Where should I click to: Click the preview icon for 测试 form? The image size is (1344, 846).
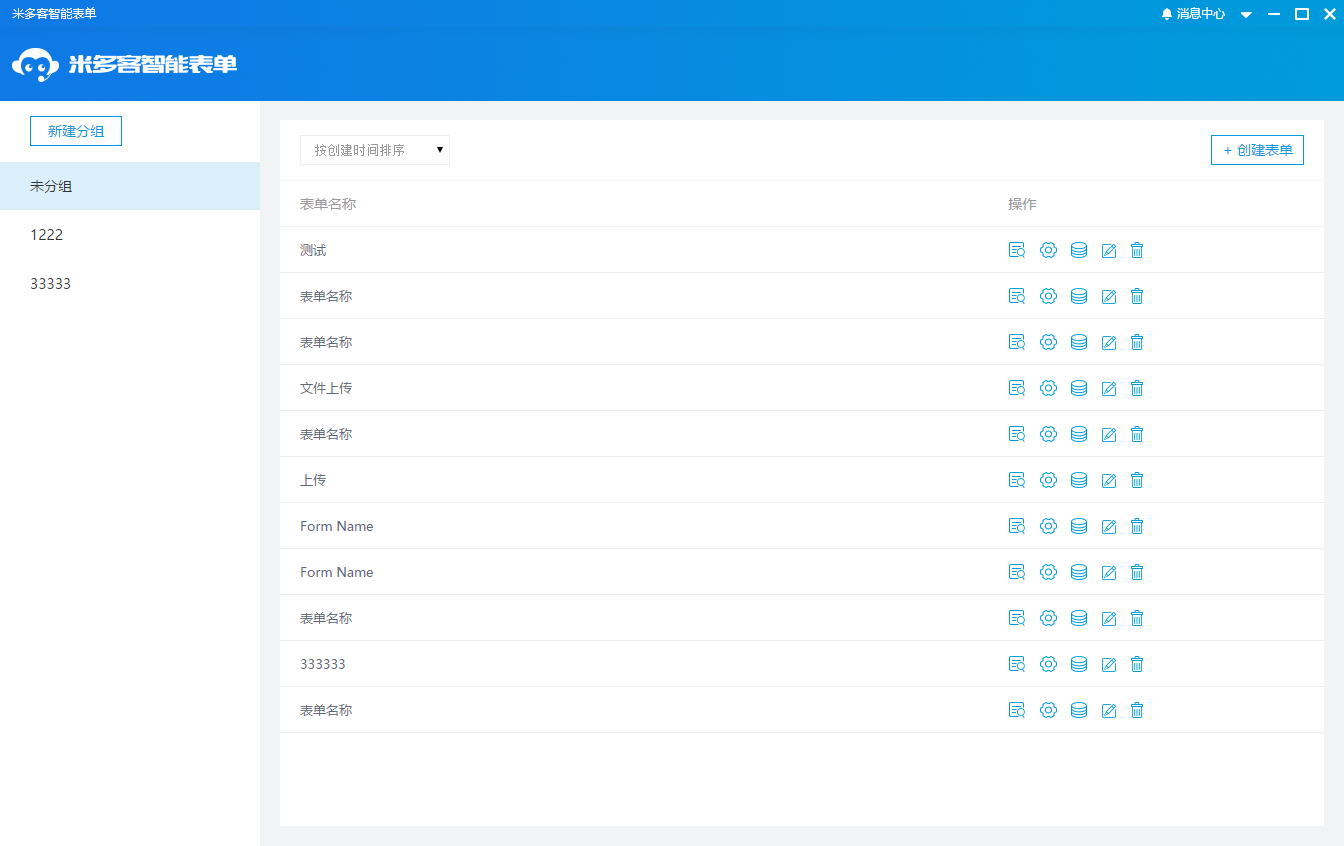[x=1017, y=250]
